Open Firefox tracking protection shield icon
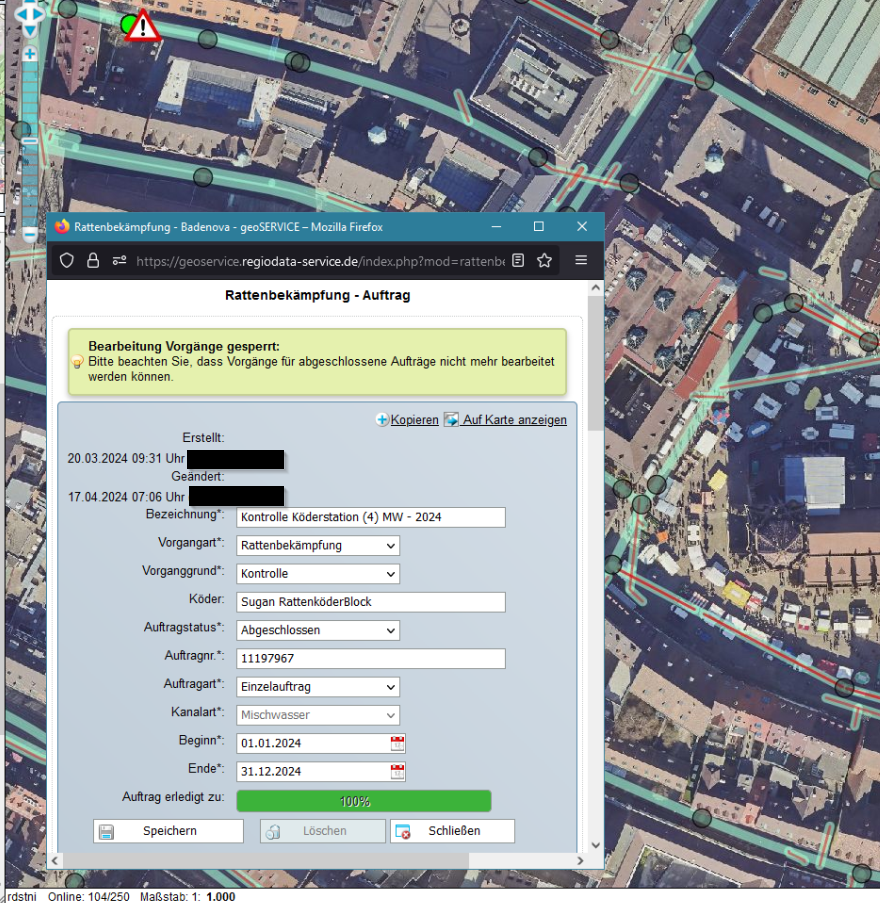Screen dimensions: 880x903 point(67,261)
